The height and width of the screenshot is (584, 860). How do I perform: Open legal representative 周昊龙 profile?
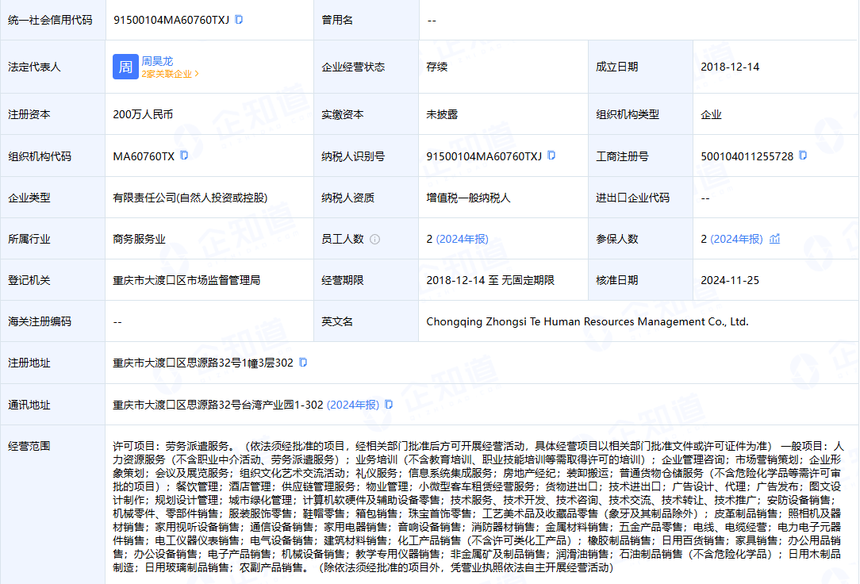click(156, 60)
